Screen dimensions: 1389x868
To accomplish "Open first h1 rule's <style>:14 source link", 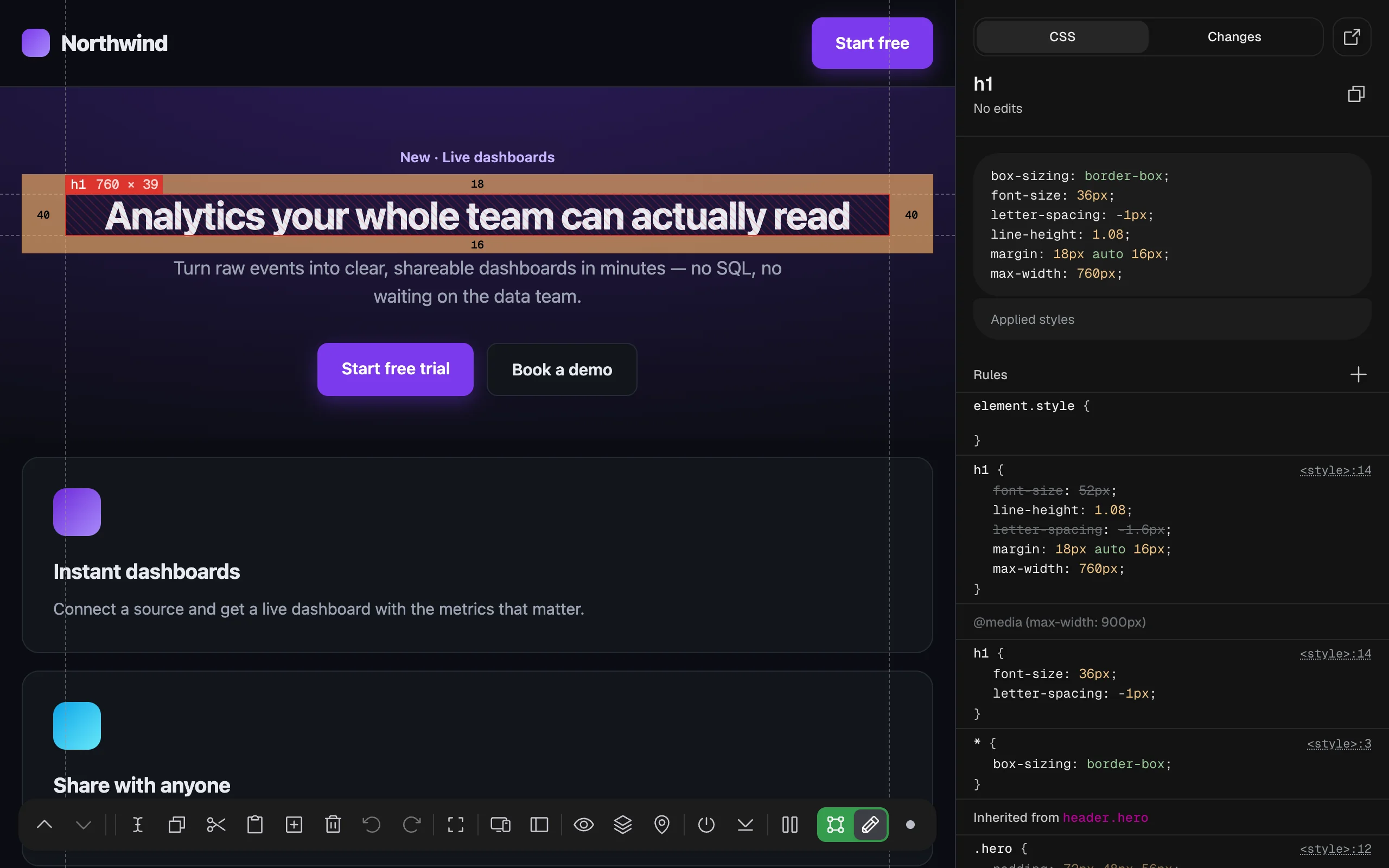I will 1335,470.
